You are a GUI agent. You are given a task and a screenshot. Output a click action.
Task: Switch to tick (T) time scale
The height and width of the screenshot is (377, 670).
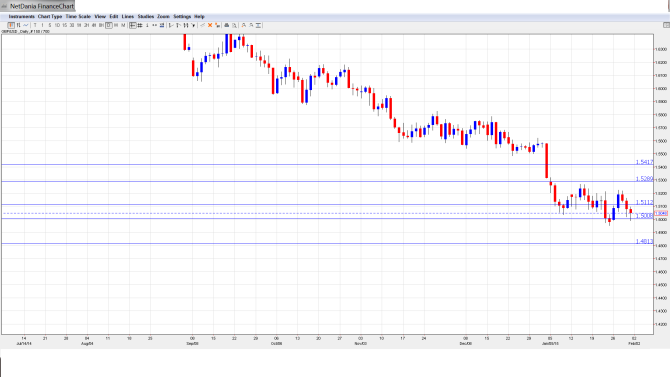(35, 25)
